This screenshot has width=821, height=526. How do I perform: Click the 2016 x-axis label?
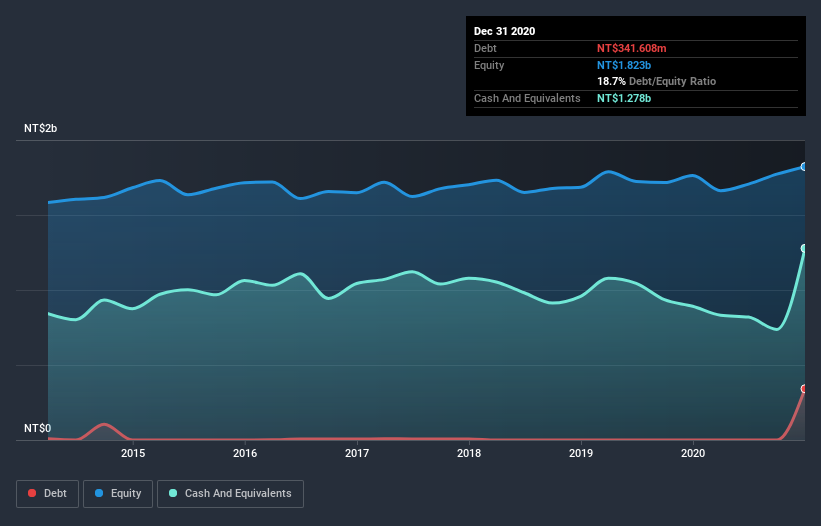(x=245, y=453)
